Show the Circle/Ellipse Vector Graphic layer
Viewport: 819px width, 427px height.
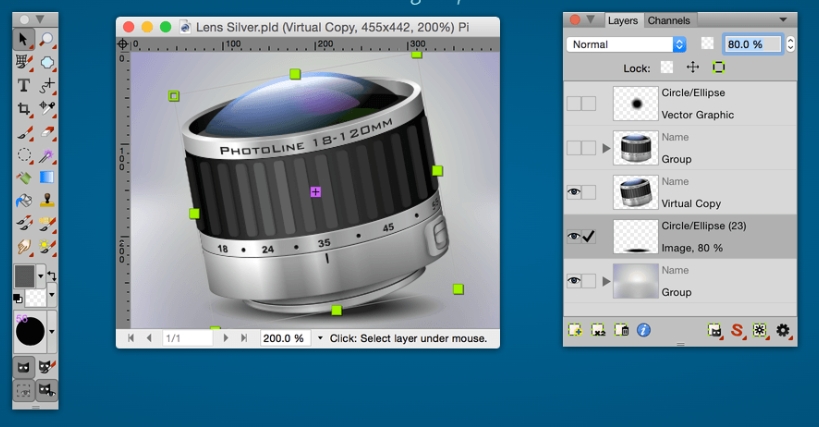[574, 104]
